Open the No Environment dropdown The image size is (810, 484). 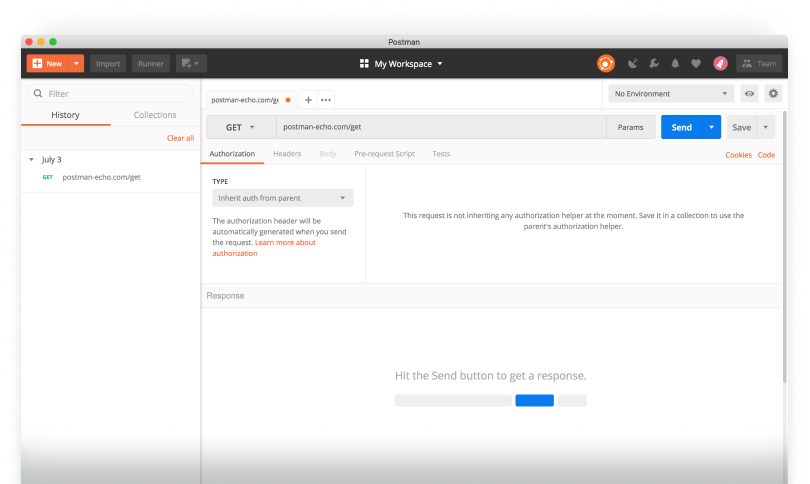[x=671, y=93]
